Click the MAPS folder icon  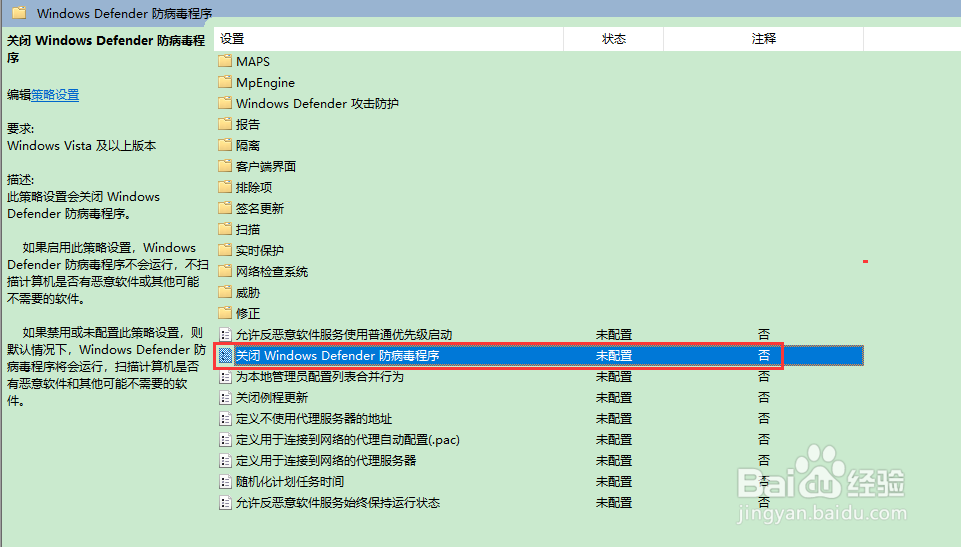225,61
